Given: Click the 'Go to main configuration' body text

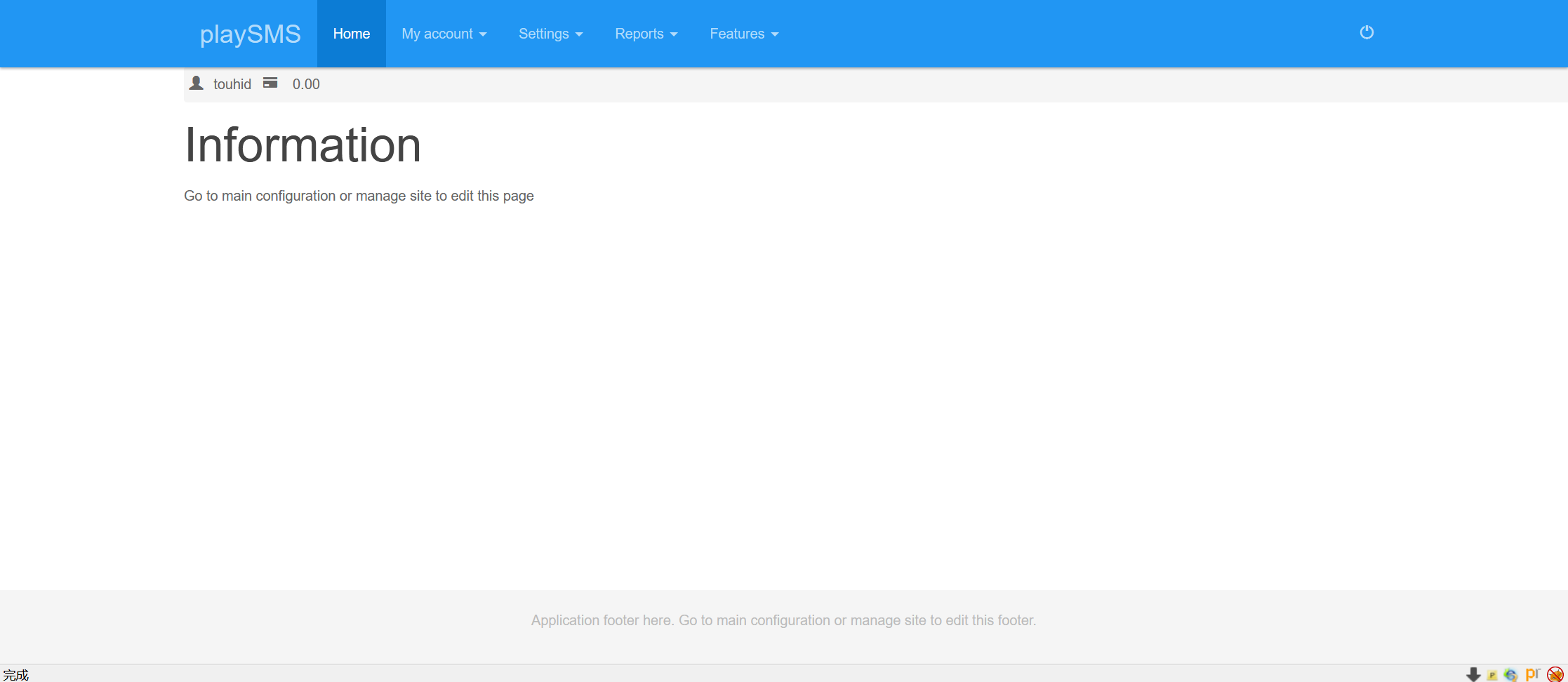Looking at the screenshot, I should pos(359,196).
